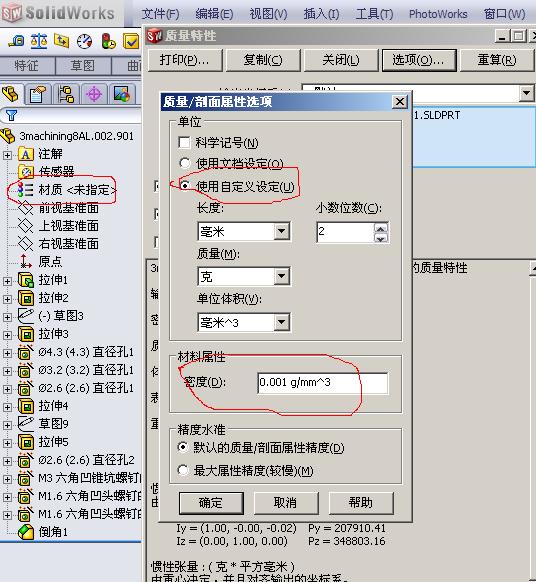
Task: Select 拉伸5 in the feature tree
Action: (53, 442)
